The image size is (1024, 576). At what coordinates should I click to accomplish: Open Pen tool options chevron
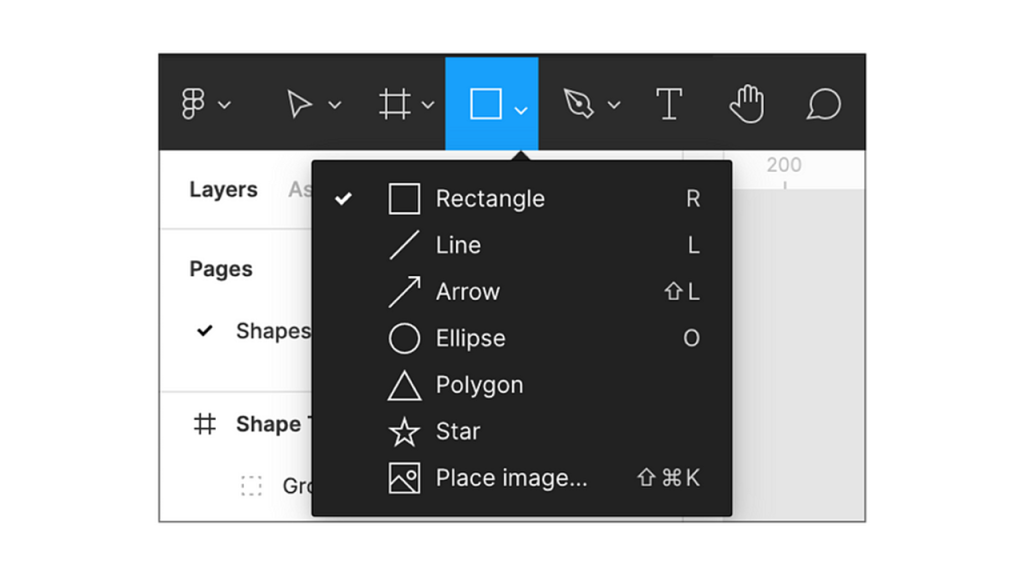pos(614,105)
